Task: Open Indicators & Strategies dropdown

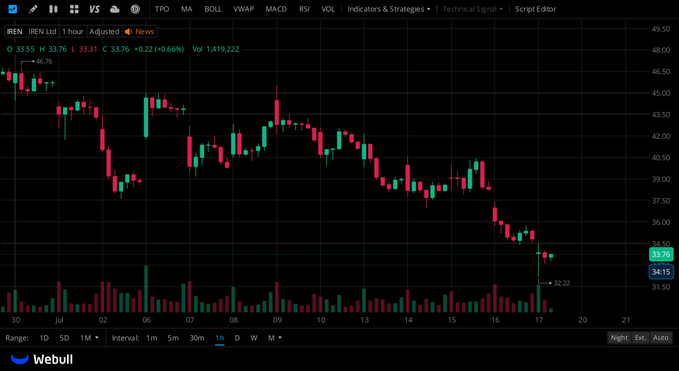Action: 389,9
